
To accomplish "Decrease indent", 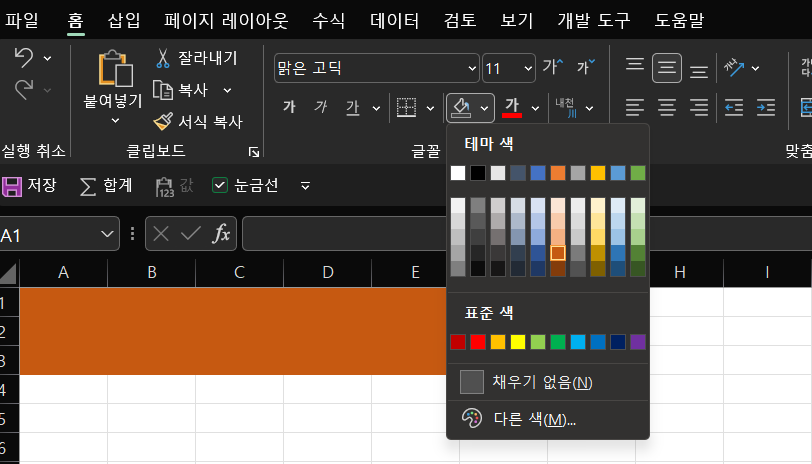I will (x=734, y=108).
